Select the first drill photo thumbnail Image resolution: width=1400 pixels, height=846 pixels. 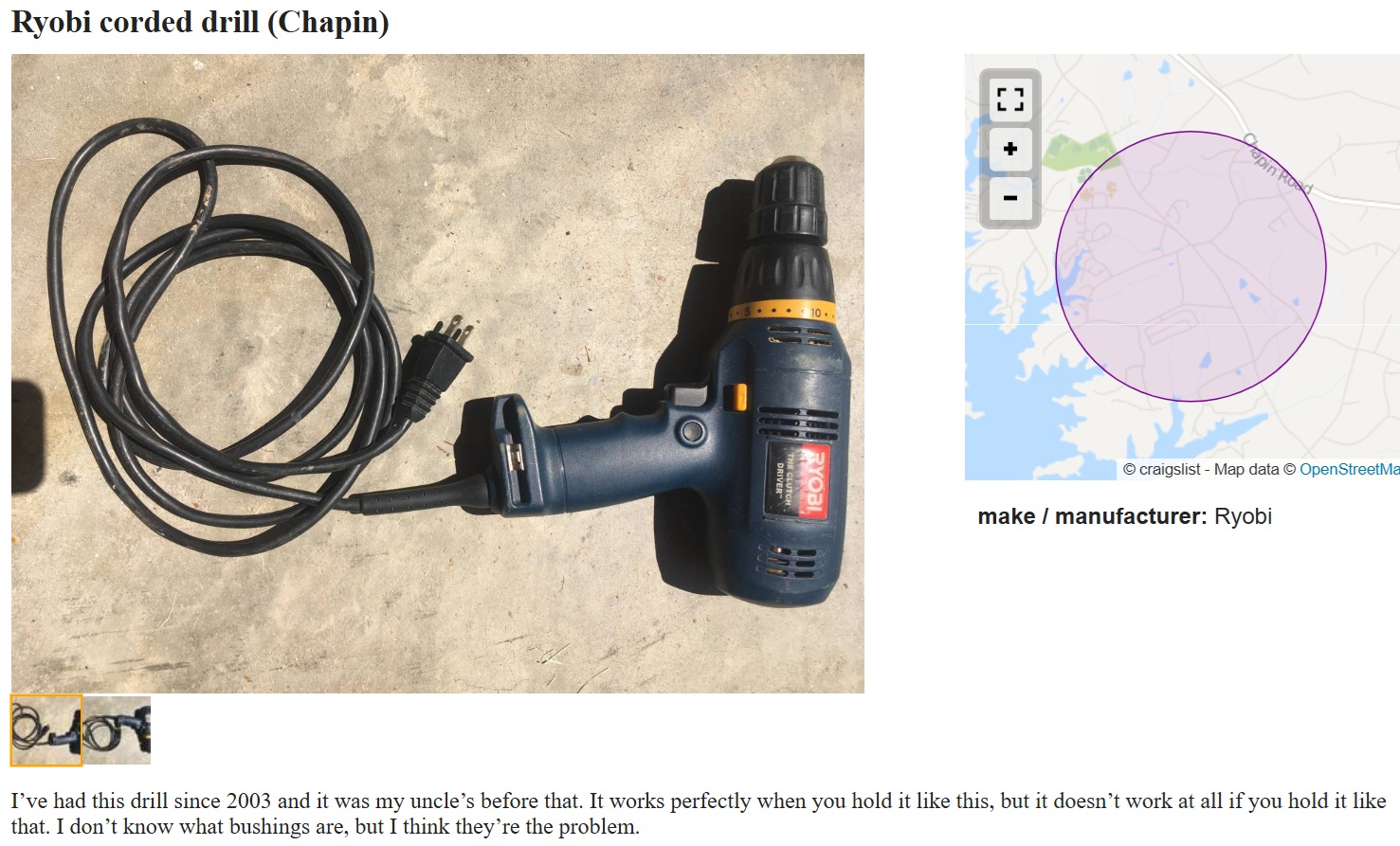(x=46, y=730)
